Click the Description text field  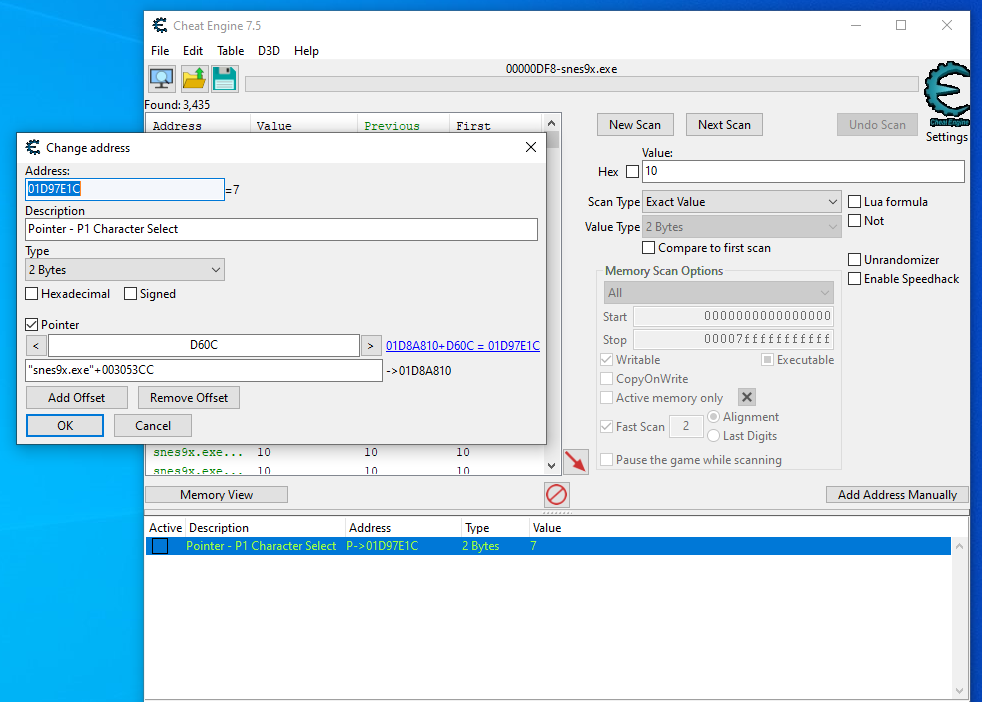pos(281,229)
